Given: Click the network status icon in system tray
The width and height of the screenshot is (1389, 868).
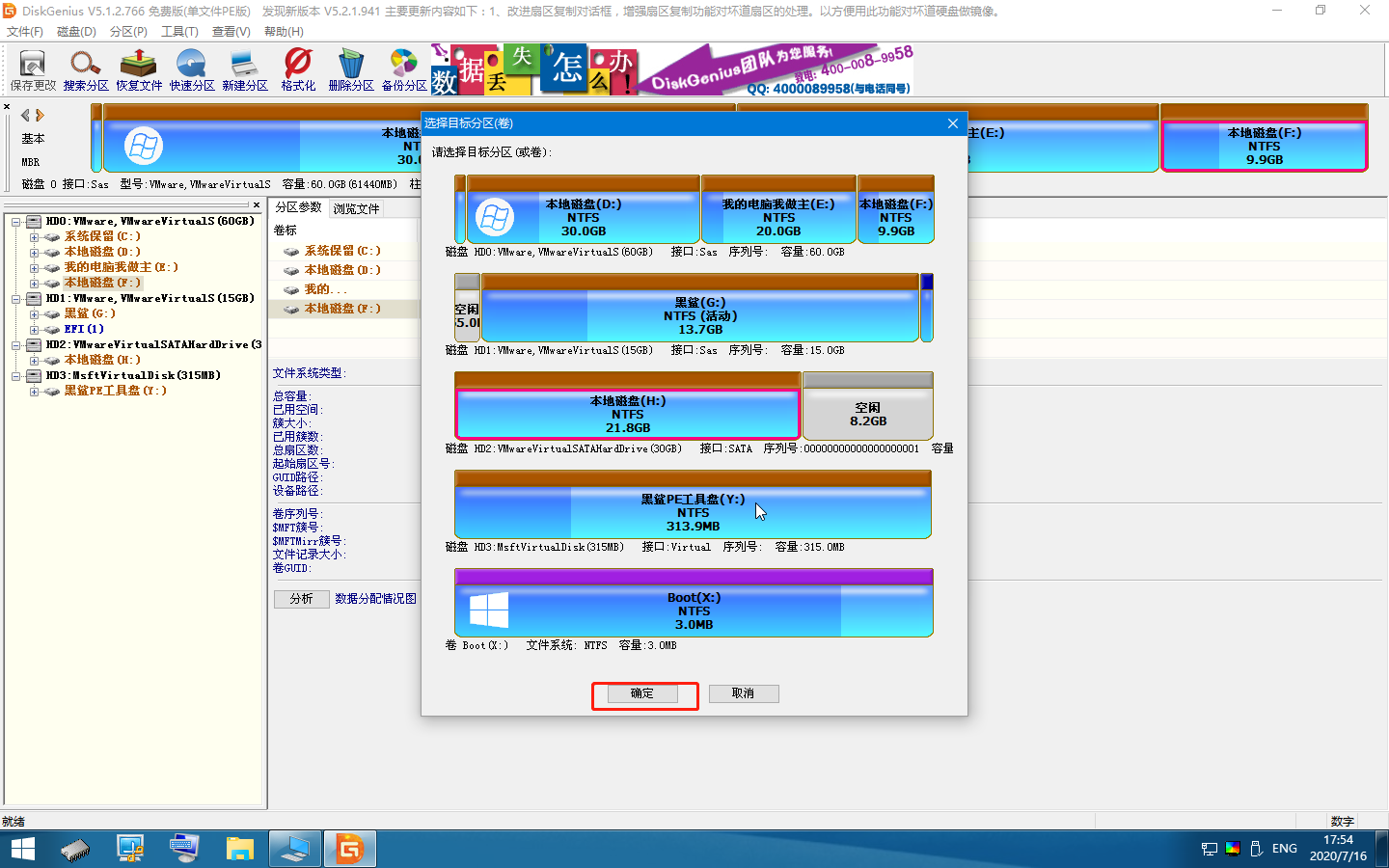Looking at the screenshot, I should coord(1210,849).
